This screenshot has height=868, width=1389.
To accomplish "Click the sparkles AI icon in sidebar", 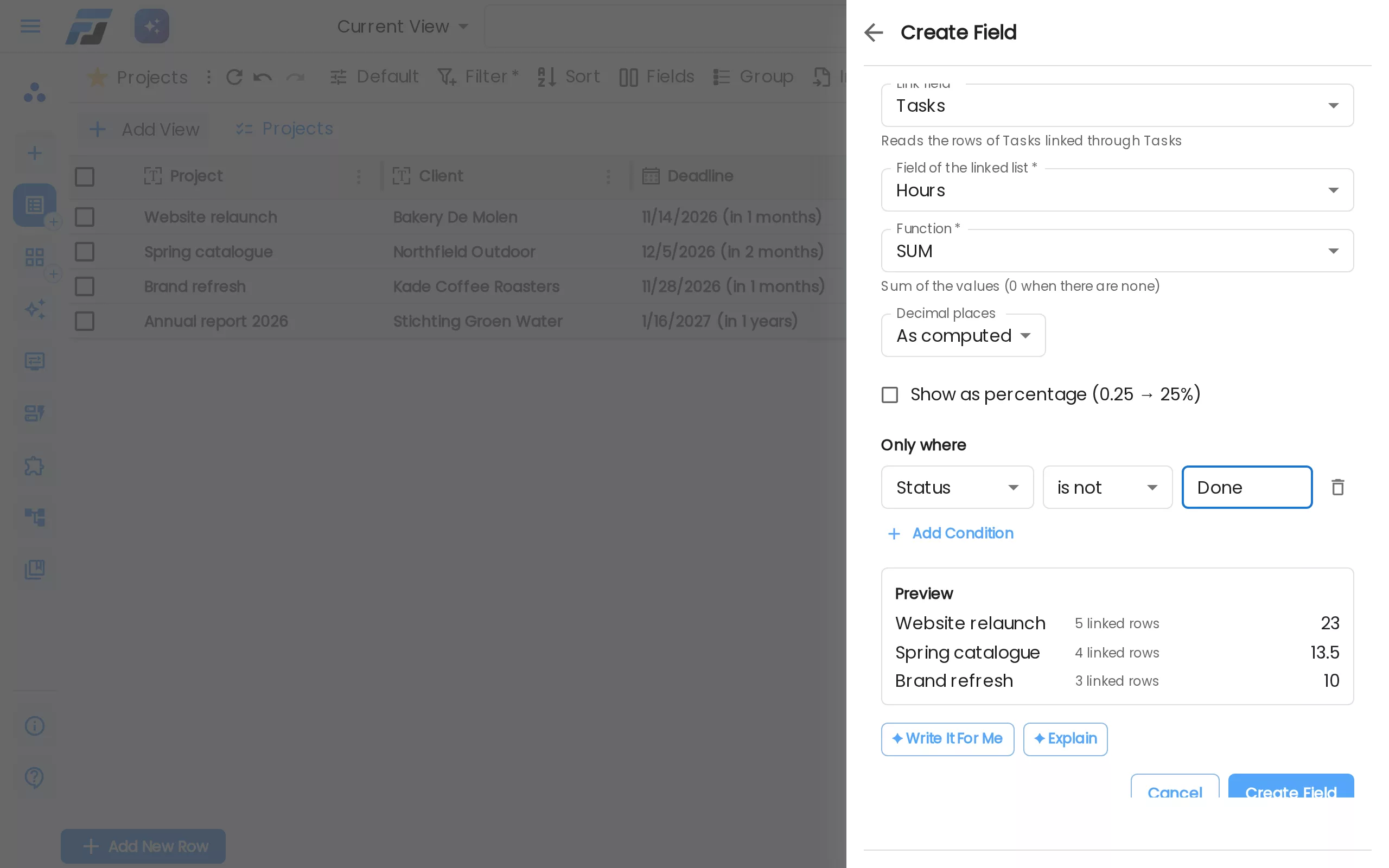I will (34, 309).
